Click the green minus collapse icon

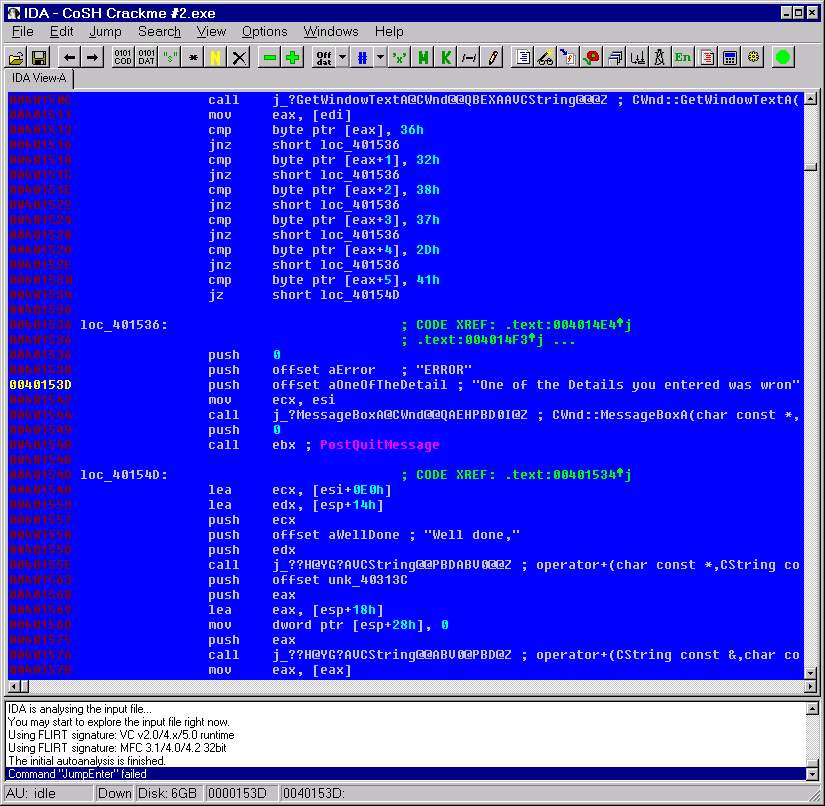click(269, 57)
